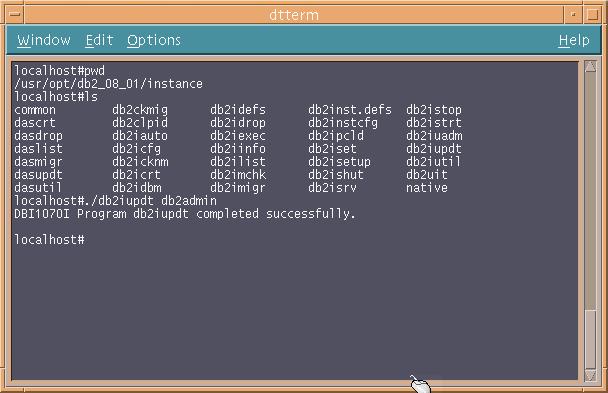The image size is (608, 393).
Task: Click the /usr/opt/db2_08_01/instance path output
Action: click(x=108, y=84)
